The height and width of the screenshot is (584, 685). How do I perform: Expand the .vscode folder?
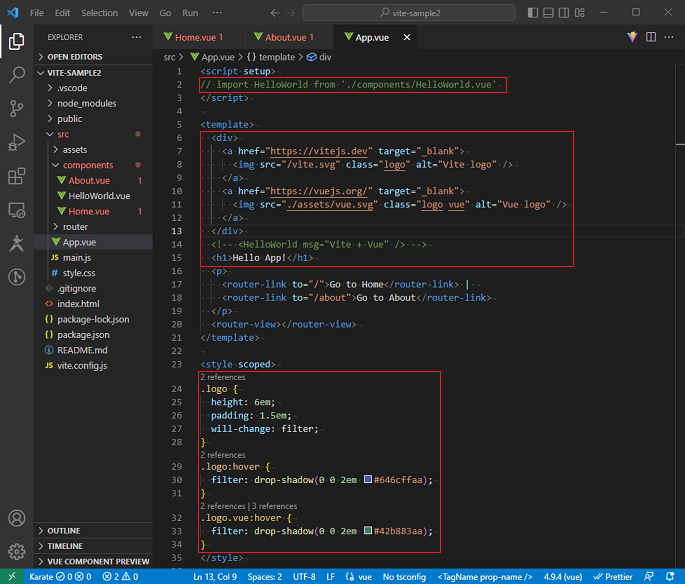pos(93,88)
